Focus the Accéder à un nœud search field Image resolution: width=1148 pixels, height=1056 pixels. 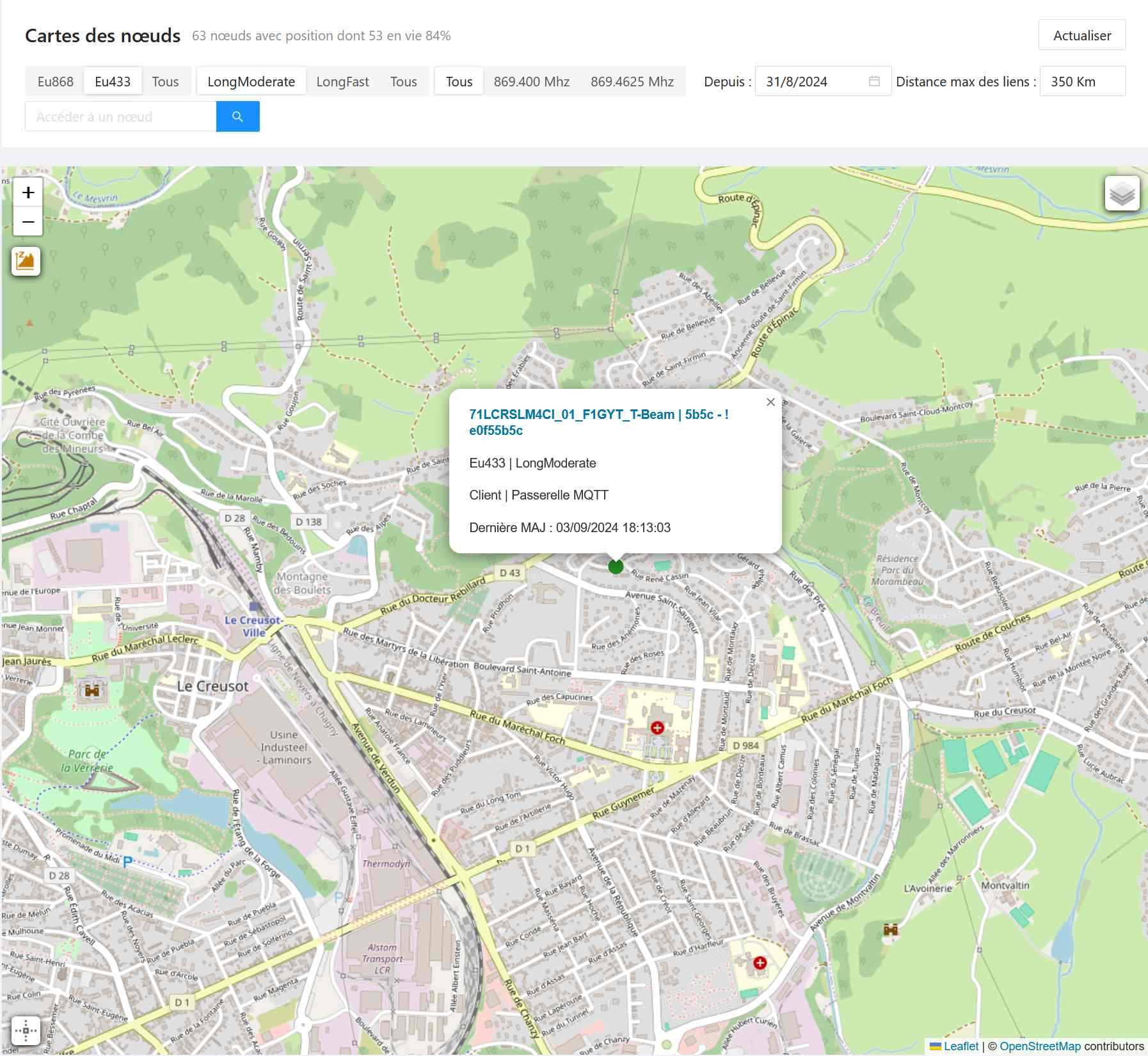pos(121,116)
